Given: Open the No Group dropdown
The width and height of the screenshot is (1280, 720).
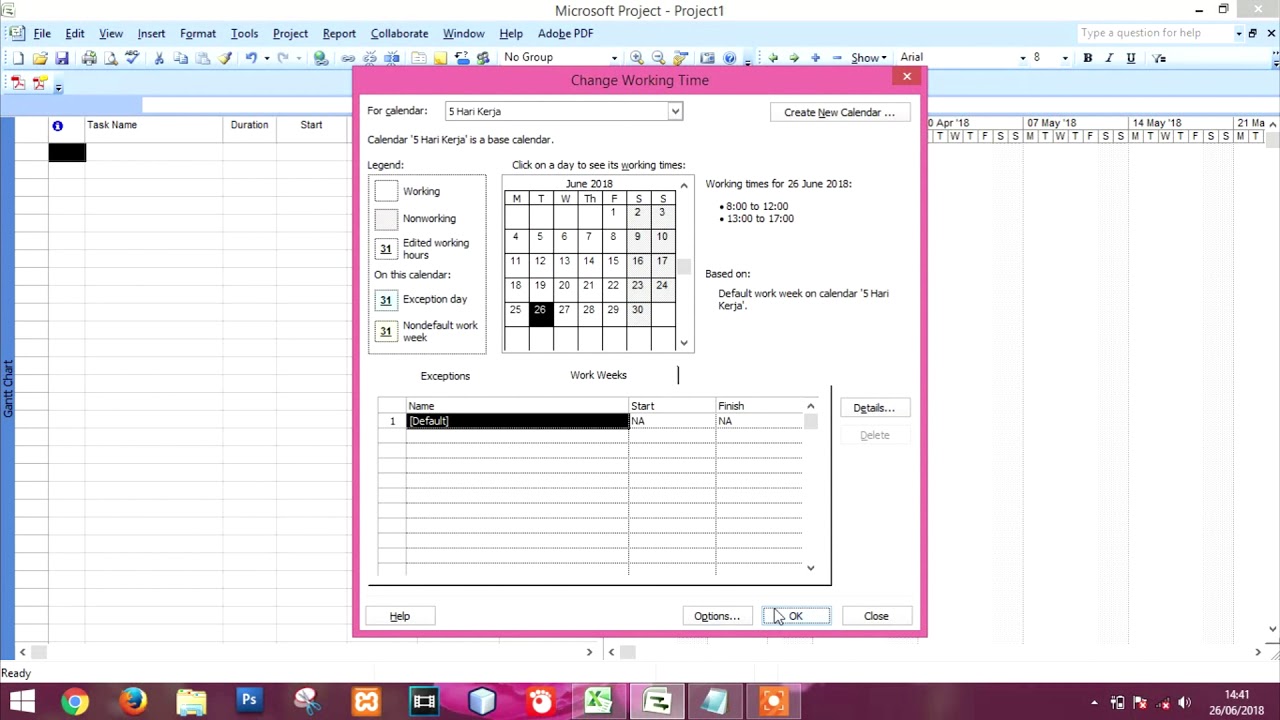Looking at the screenshot, I should pos(616,58).
